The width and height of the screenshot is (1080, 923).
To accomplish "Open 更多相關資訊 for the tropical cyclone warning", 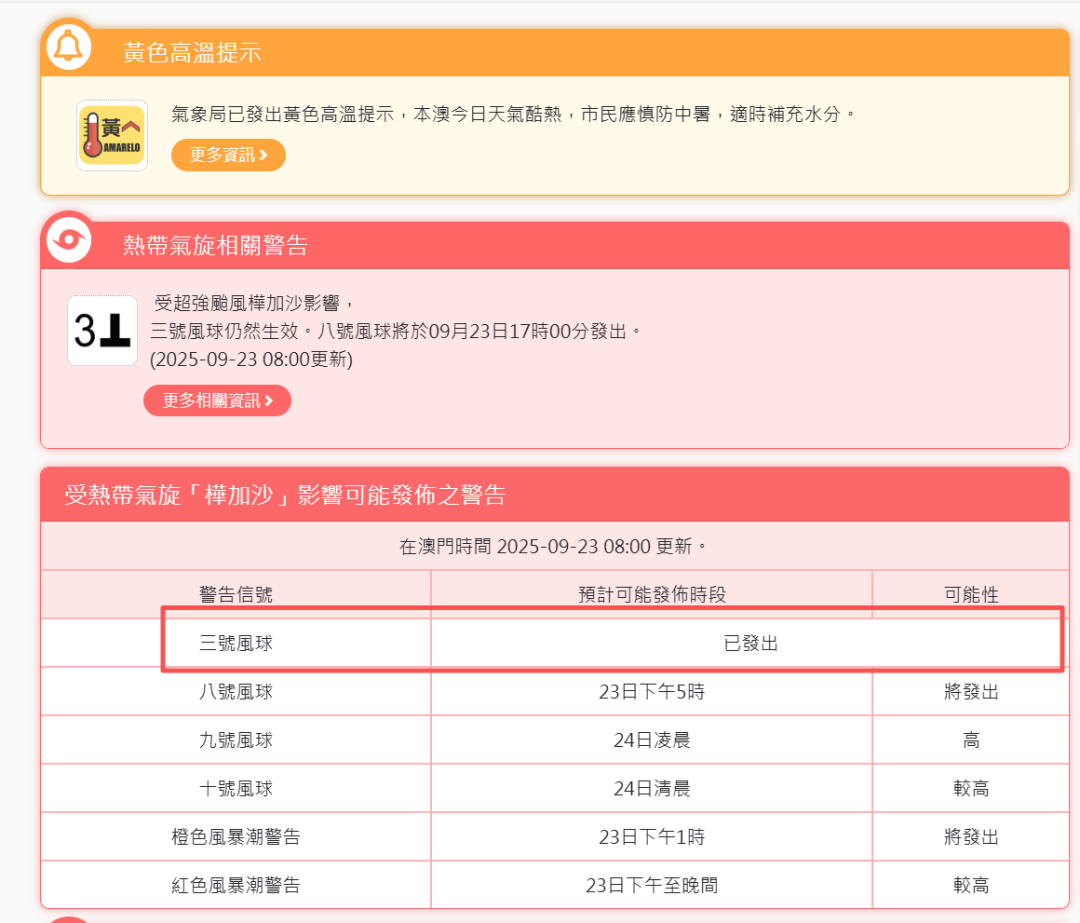I will click(x=217, y=400).
